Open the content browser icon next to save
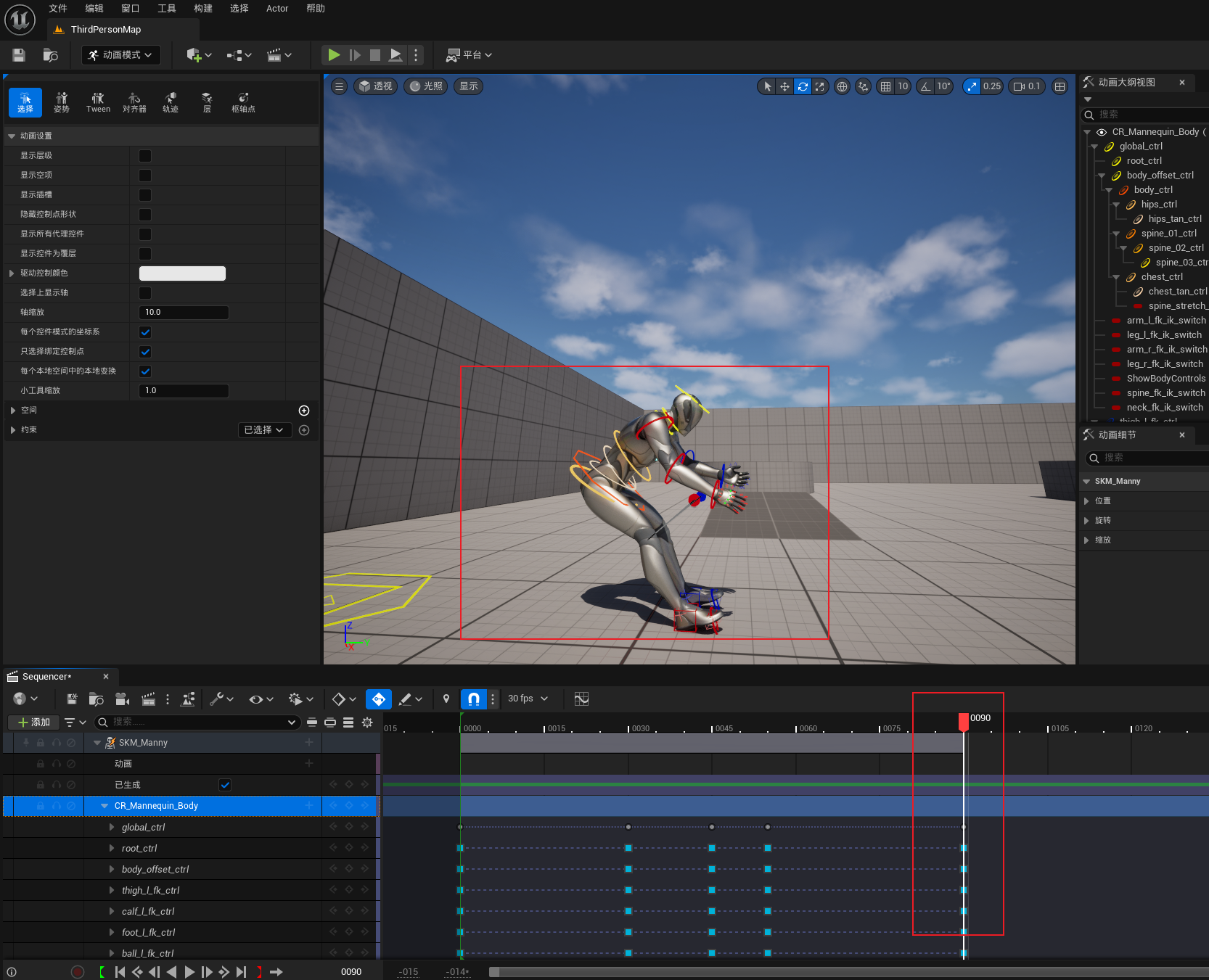Screen dimensions: 1209x980 [50, 55]
